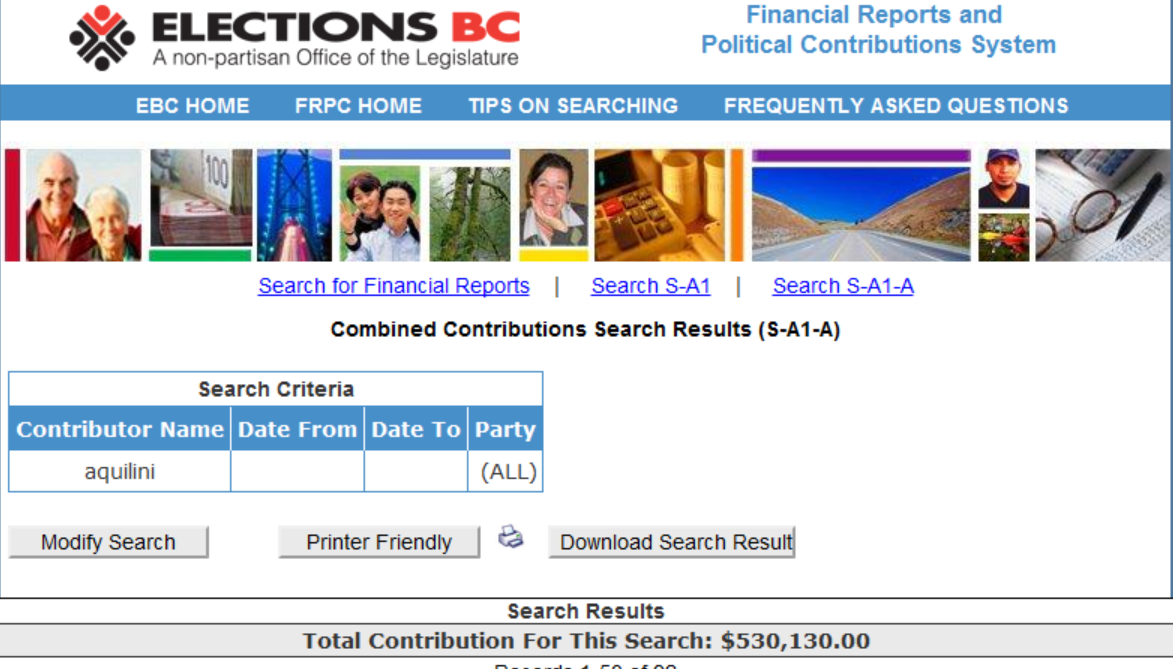
Task: Click the Printer Friendly button
Action: click(379, 542)
